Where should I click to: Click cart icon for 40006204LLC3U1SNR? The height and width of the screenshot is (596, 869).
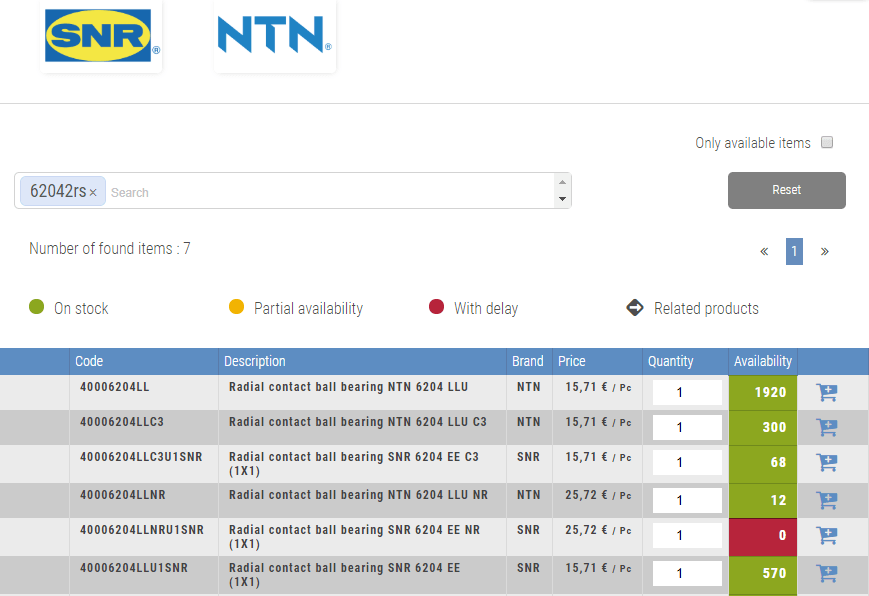click(826, 463)
